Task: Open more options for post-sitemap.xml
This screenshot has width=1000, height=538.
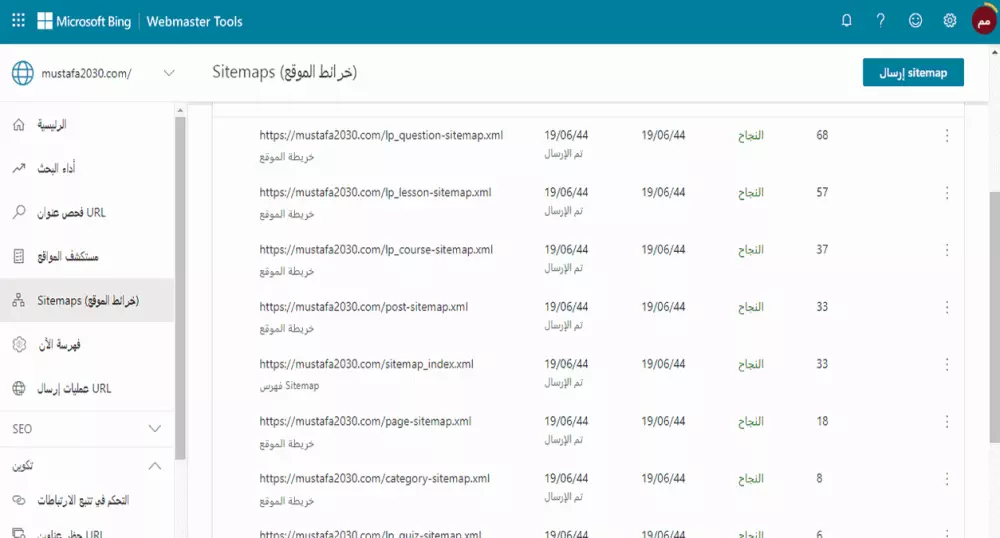Action: [x=946, y=308]
